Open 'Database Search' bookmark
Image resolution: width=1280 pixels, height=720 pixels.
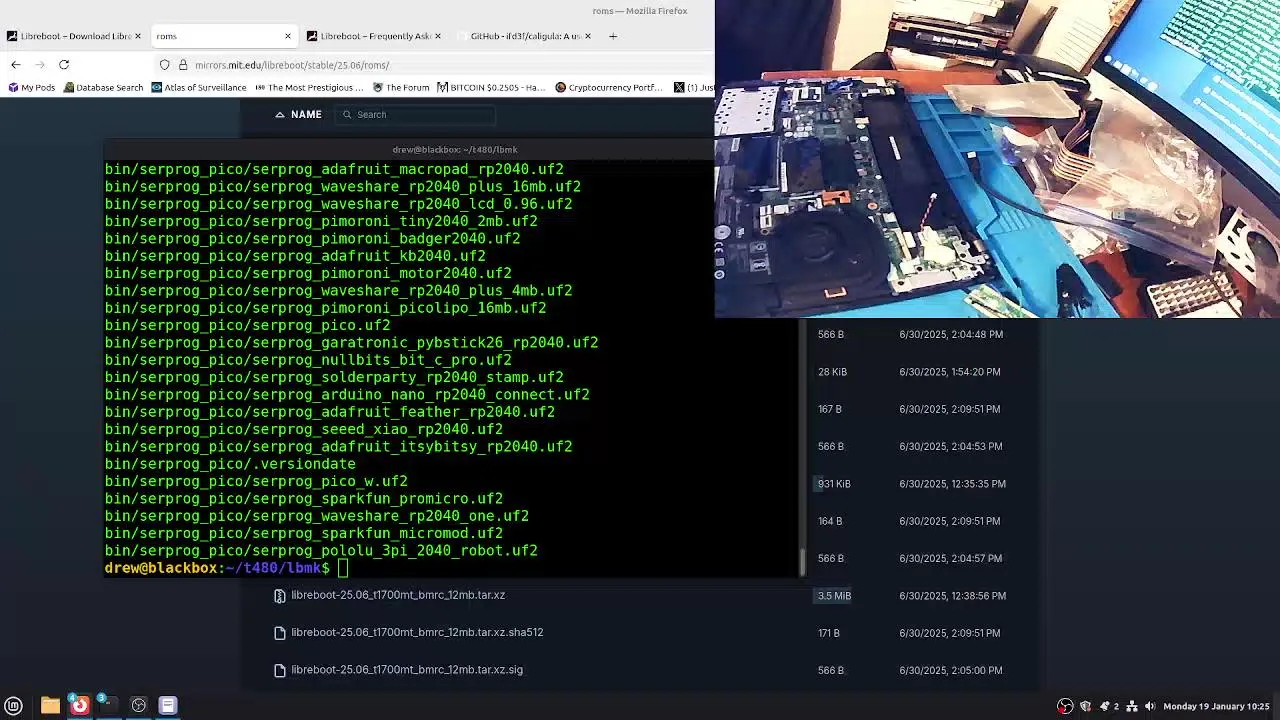coord(103,88)
